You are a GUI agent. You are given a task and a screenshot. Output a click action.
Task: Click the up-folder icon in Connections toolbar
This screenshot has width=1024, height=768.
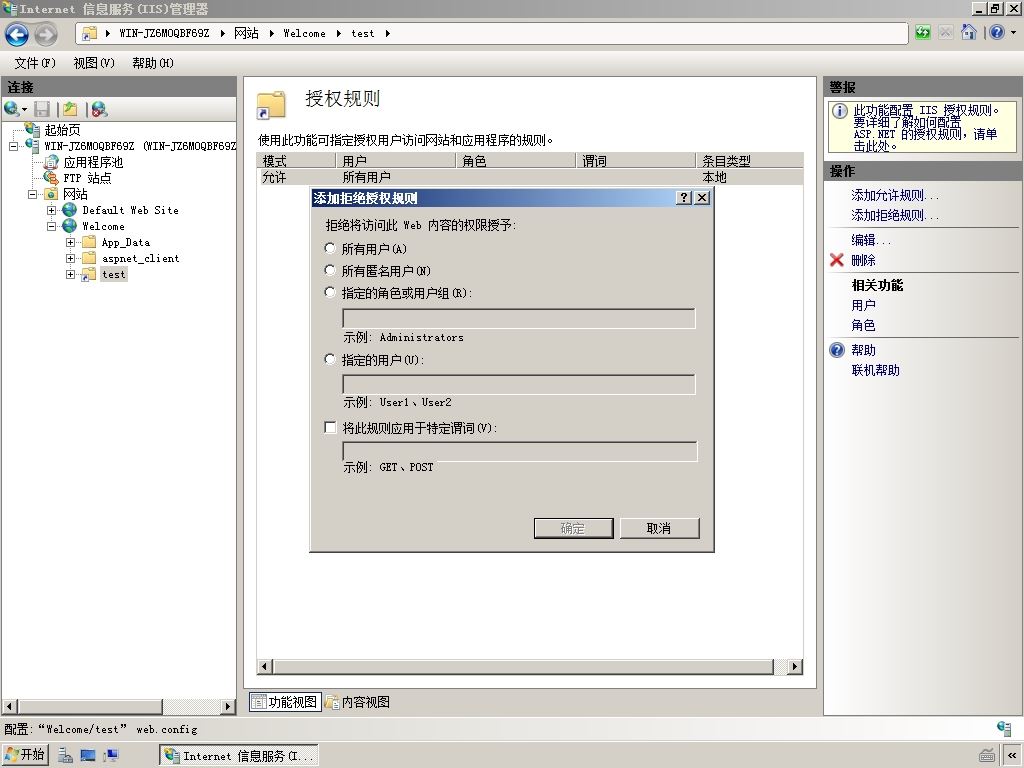coord(71,109)
